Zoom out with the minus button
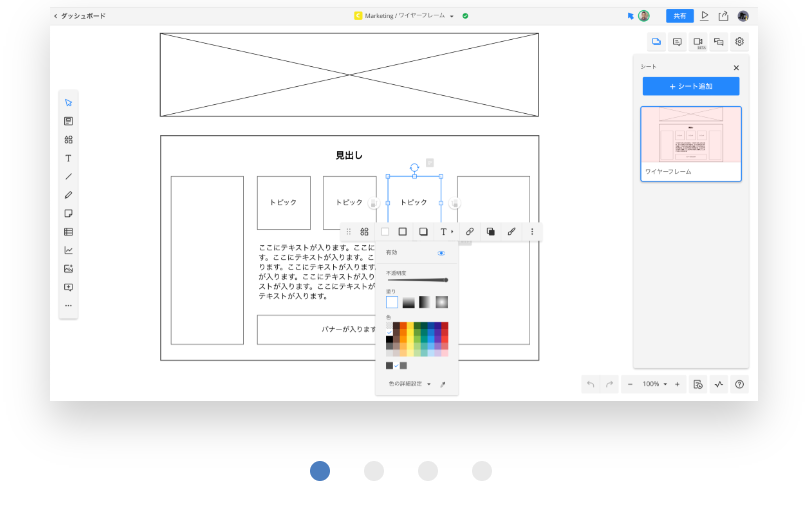 [x=630, y=384]
